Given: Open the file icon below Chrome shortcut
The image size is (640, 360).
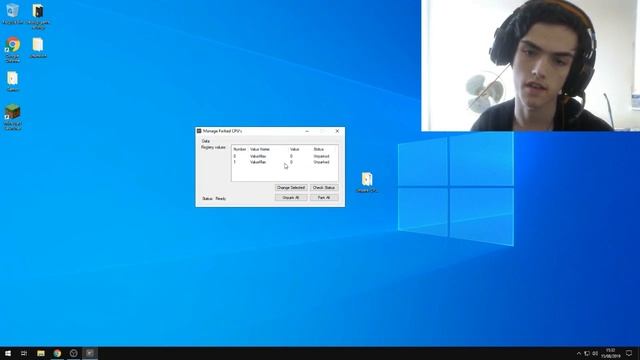Looking at the screenshot, I should [x=13, y=81].
